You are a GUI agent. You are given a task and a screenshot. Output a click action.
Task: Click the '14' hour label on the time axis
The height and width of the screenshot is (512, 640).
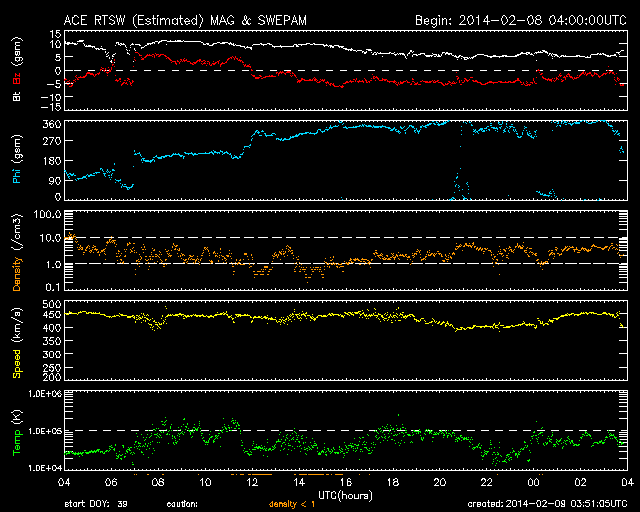click(299, 483)
